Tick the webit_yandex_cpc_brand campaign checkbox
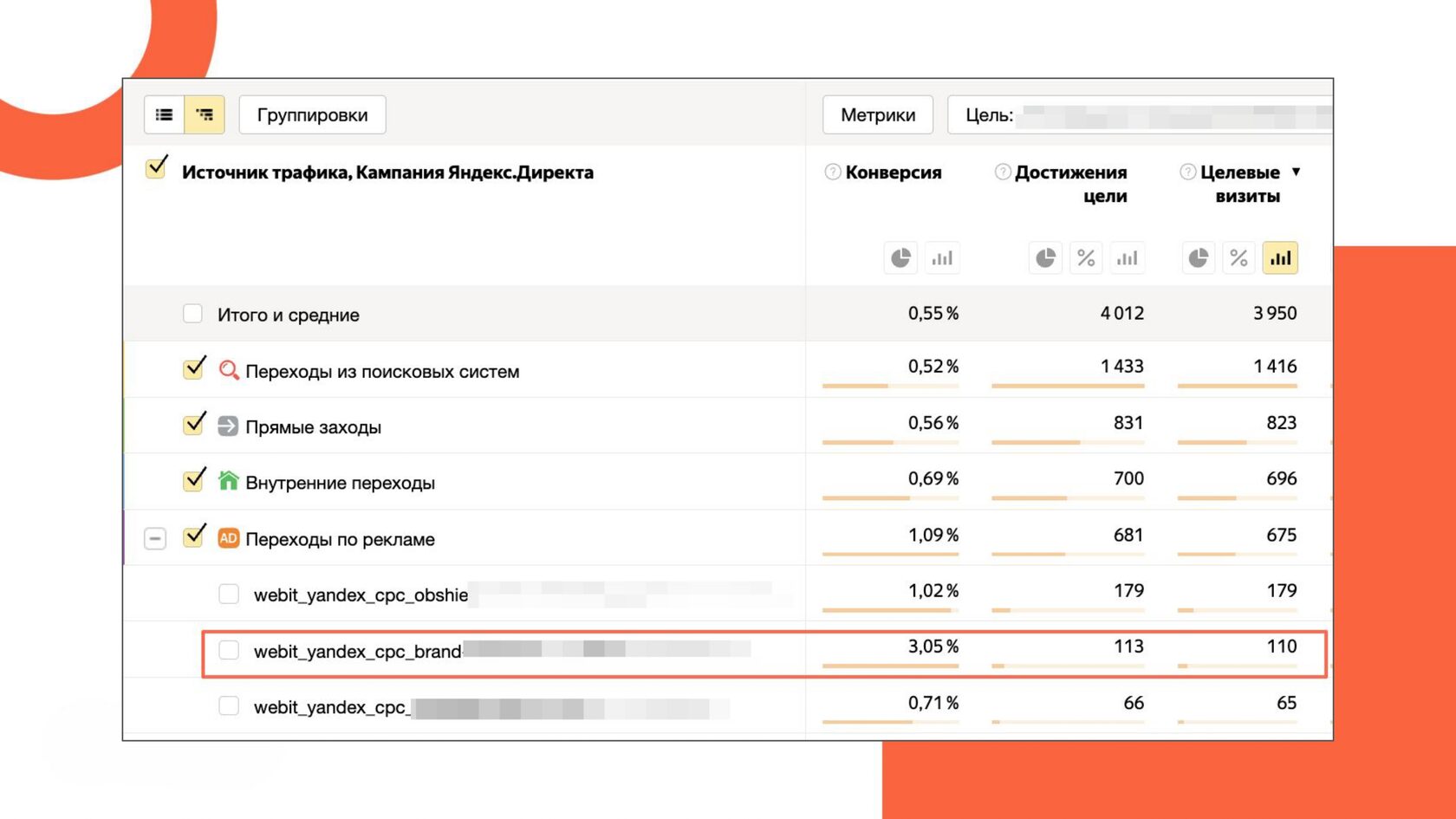Image resolution: width=1456 pixels, height=819 pixels. pyautogui.click(x=229, y=650)
